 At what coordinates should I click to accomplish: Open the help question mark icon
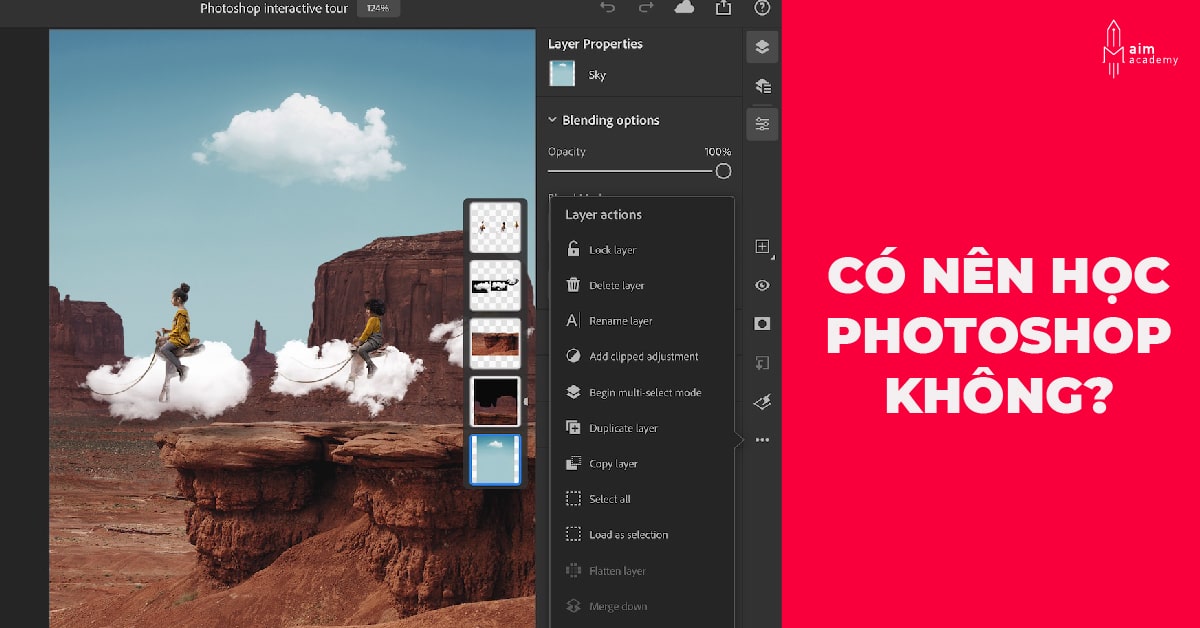pos(762,8)
